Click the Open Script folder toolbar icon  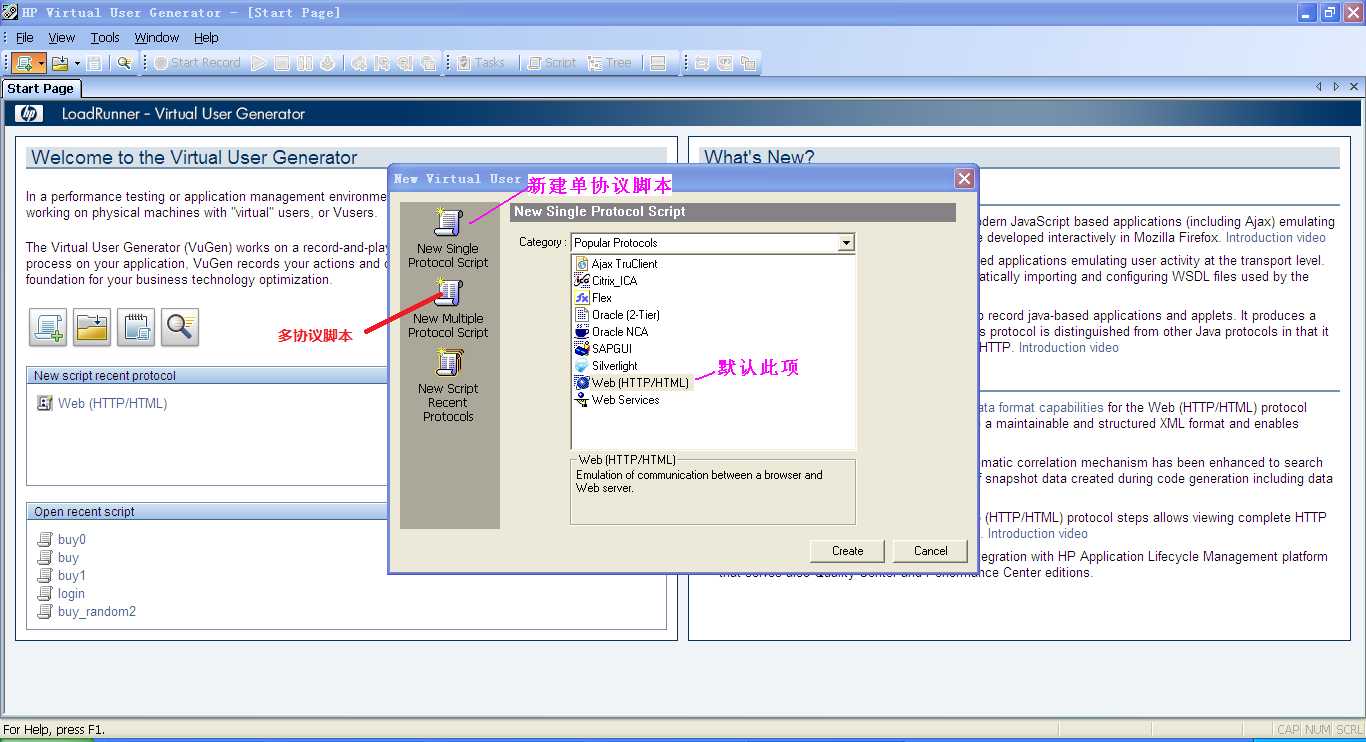60,63
